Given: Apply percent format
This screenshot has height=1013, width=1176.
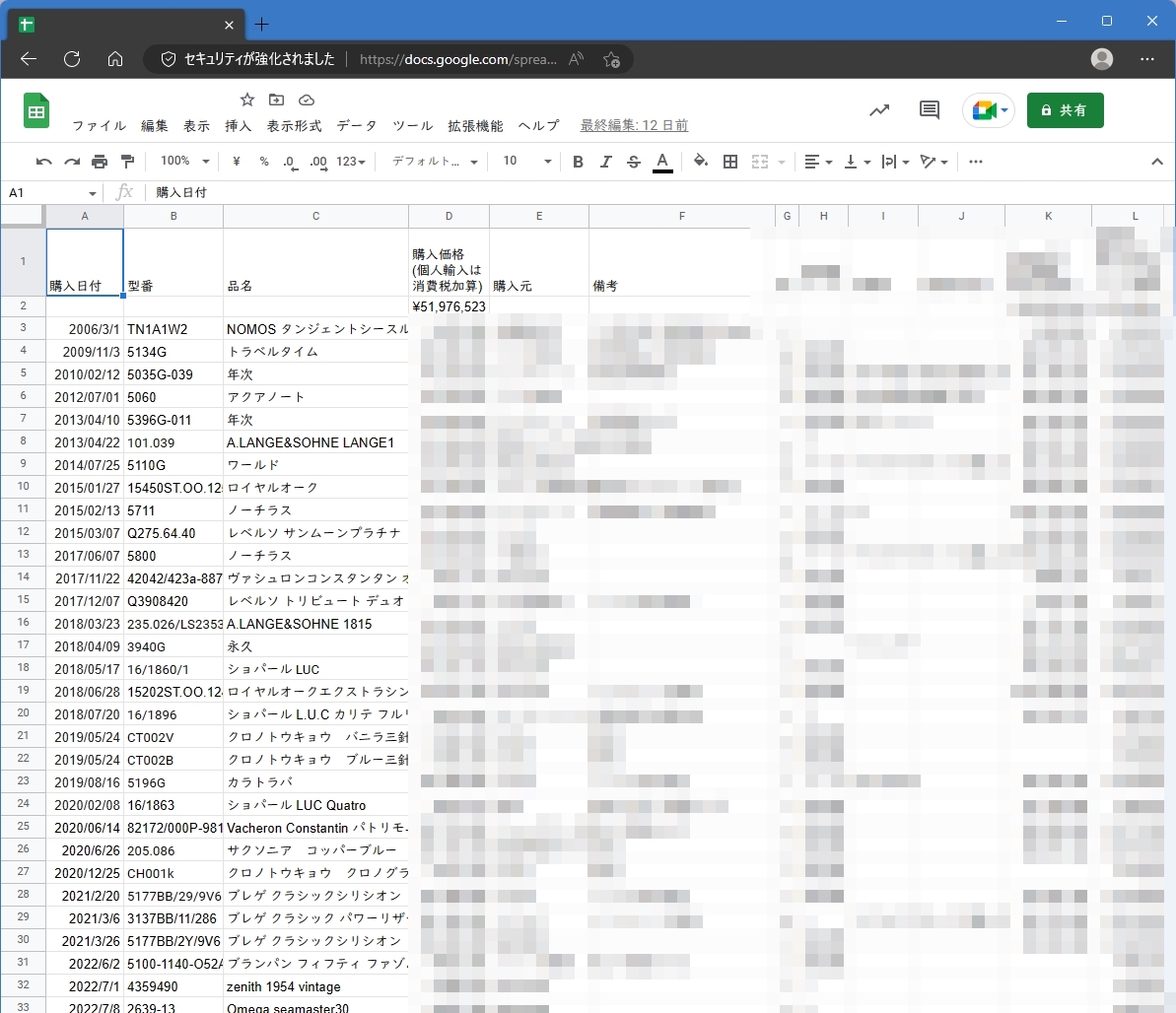Looking at the screenshot, I should point(264,162).
